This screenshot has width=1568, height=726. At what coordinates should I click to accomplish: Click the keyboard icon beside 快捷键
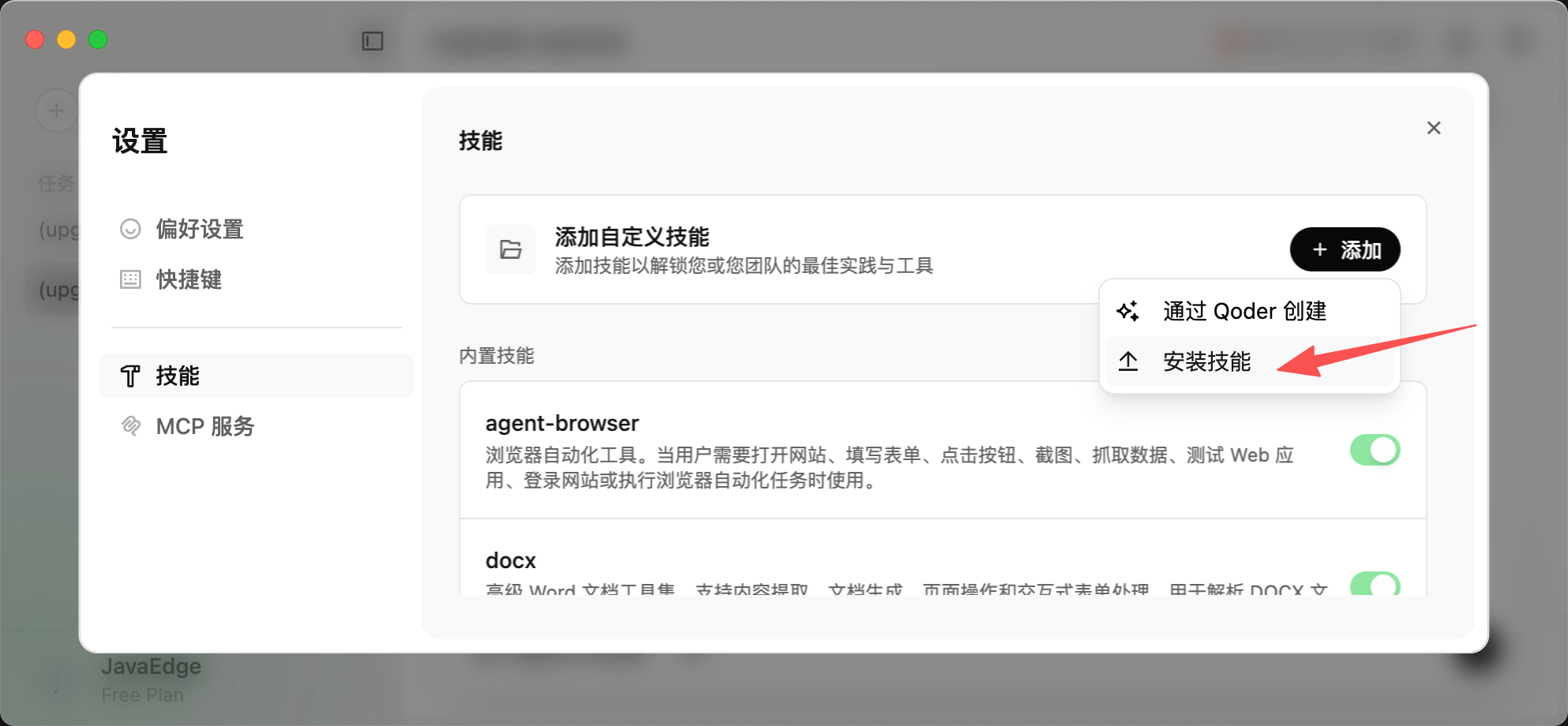130,279
